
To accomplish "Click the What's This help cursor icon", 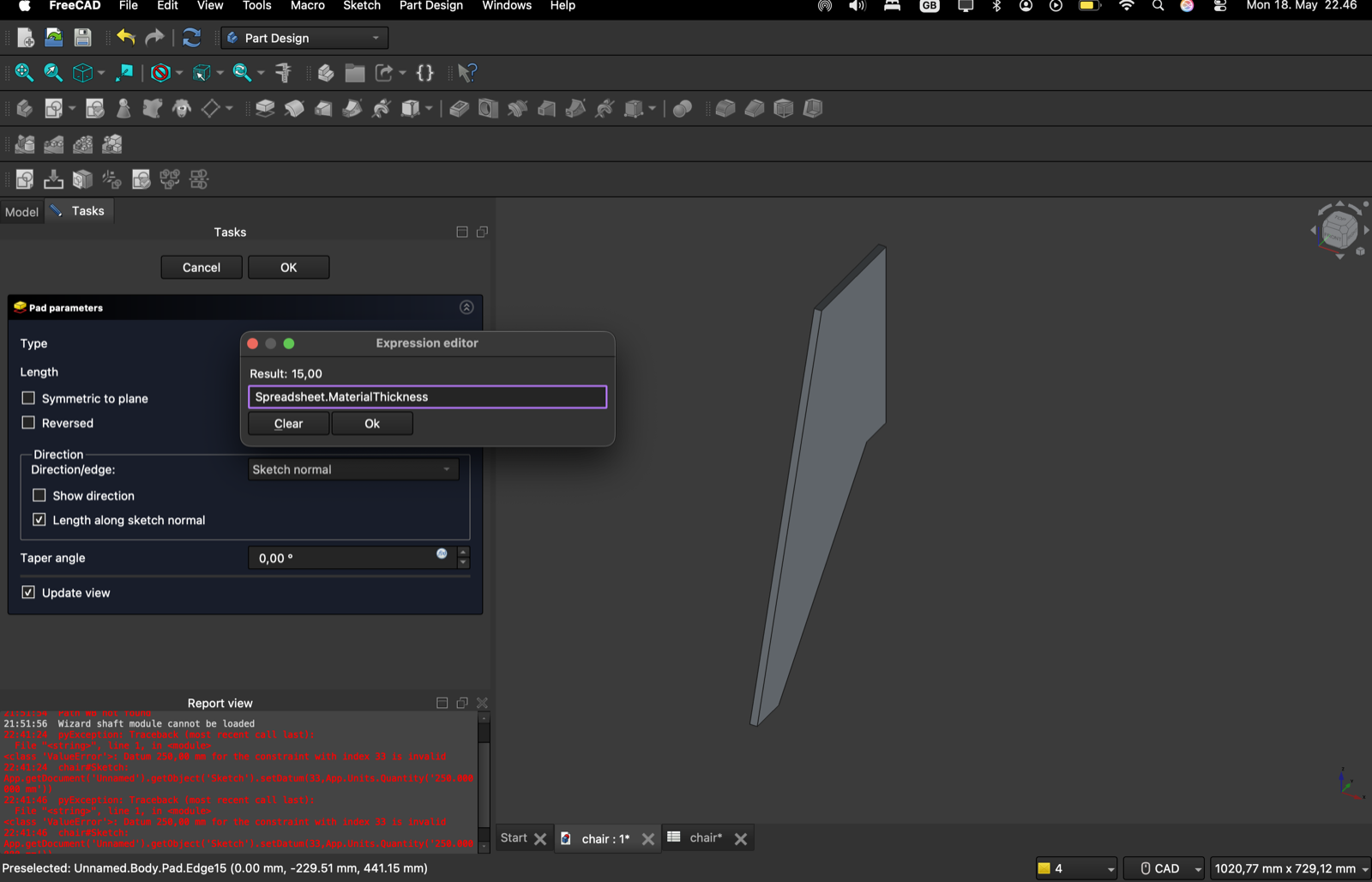I will coord(467,73).
